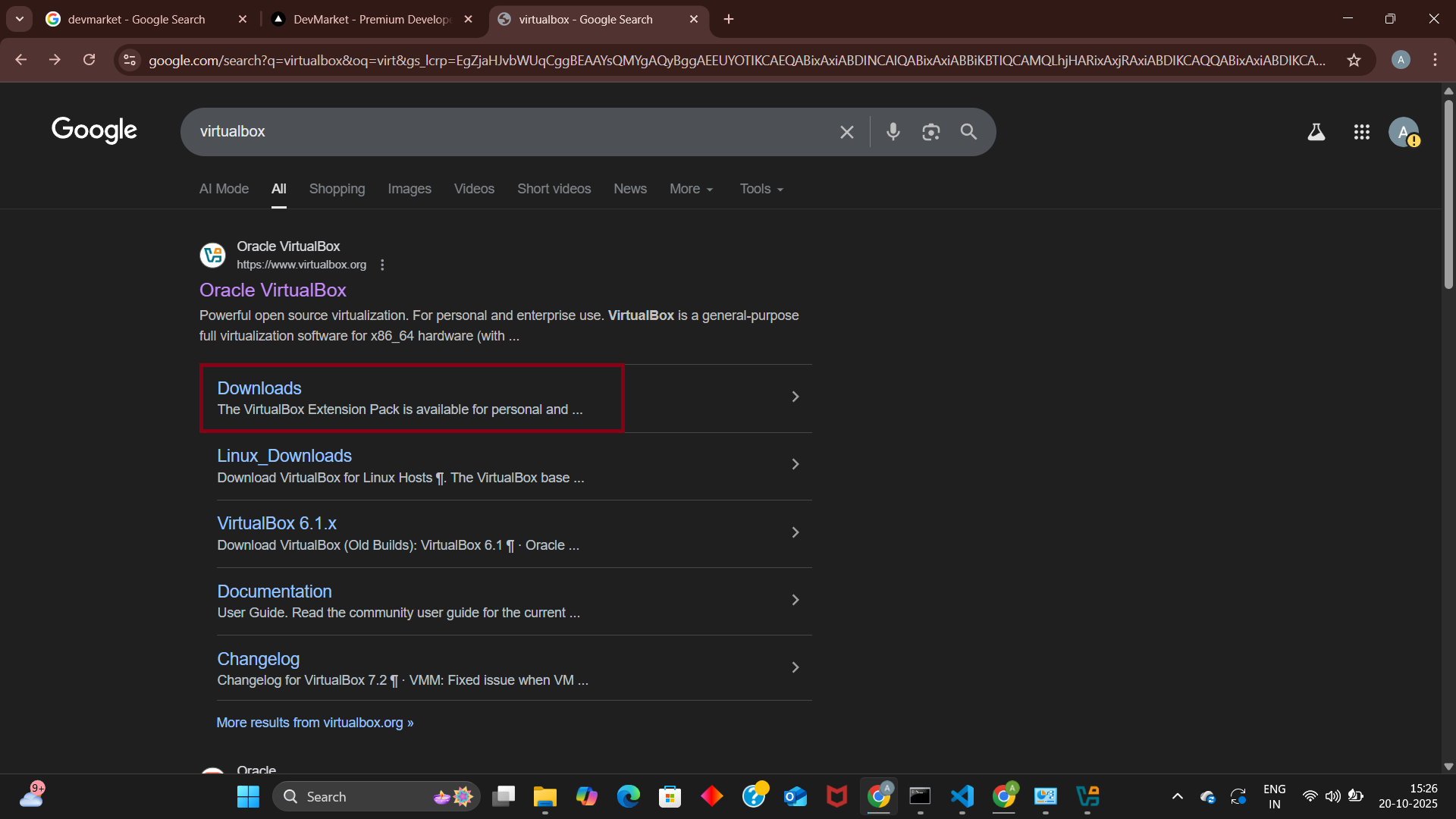Screen dimensions: 1456x819
Task: Open the tab search dropdown arrow
Action: pos(19,19)
